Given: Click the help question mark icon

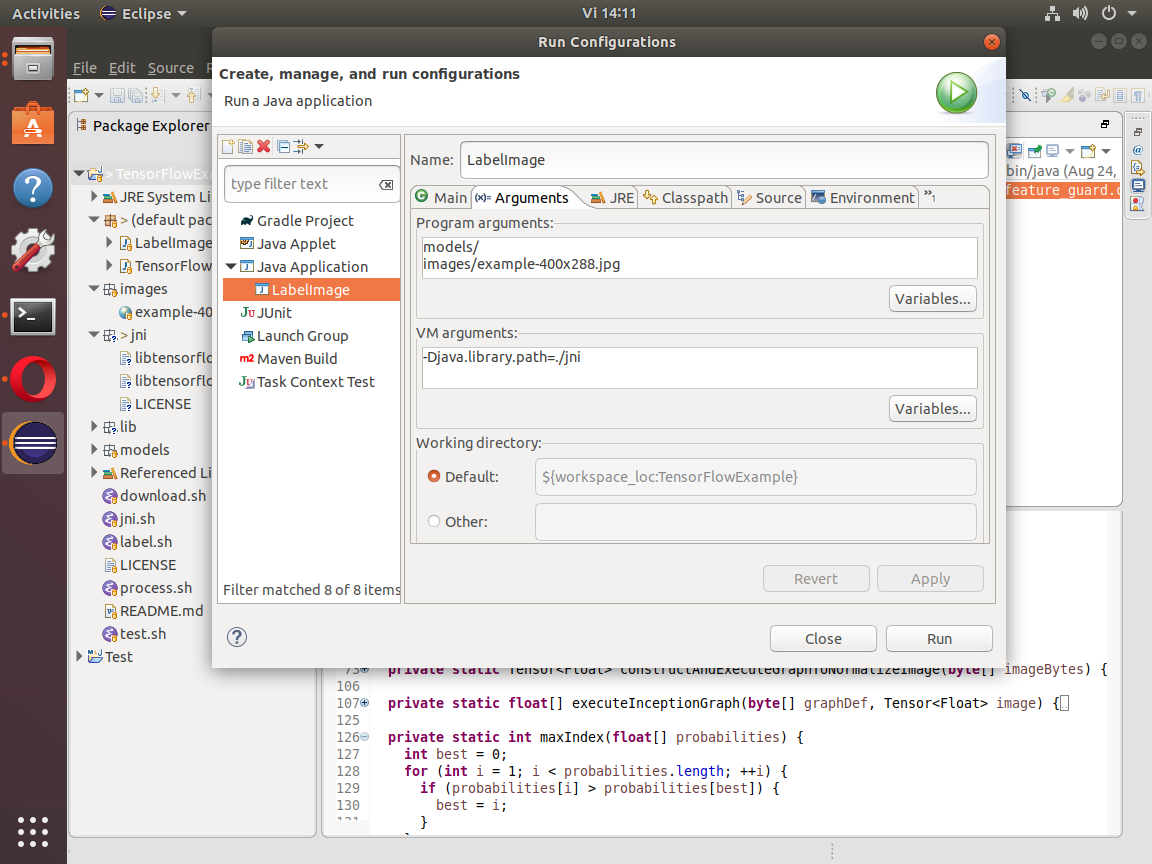Looking at the screenshot, I should [x=237, y=638].
